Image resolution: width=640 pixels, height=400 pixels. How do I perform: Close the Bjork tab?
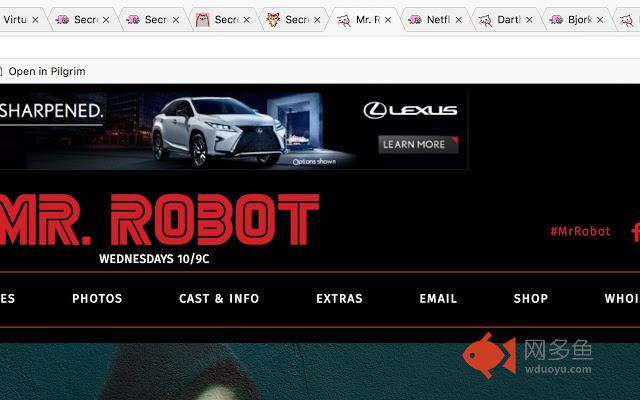tap(600, 20)
